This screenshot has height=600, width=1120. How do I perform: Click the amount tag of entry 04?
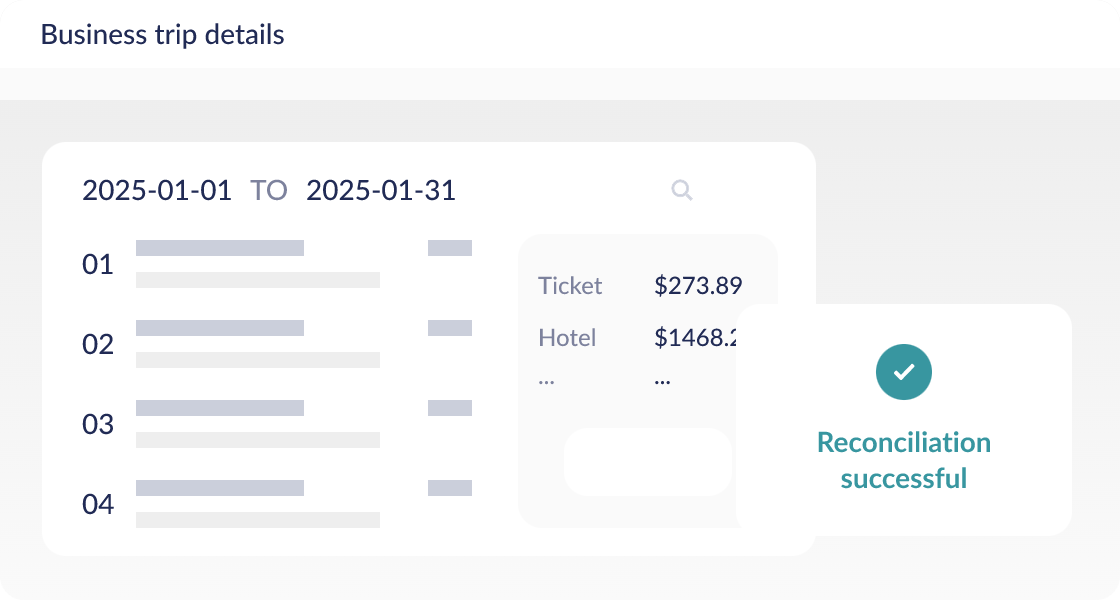(450, 488)
